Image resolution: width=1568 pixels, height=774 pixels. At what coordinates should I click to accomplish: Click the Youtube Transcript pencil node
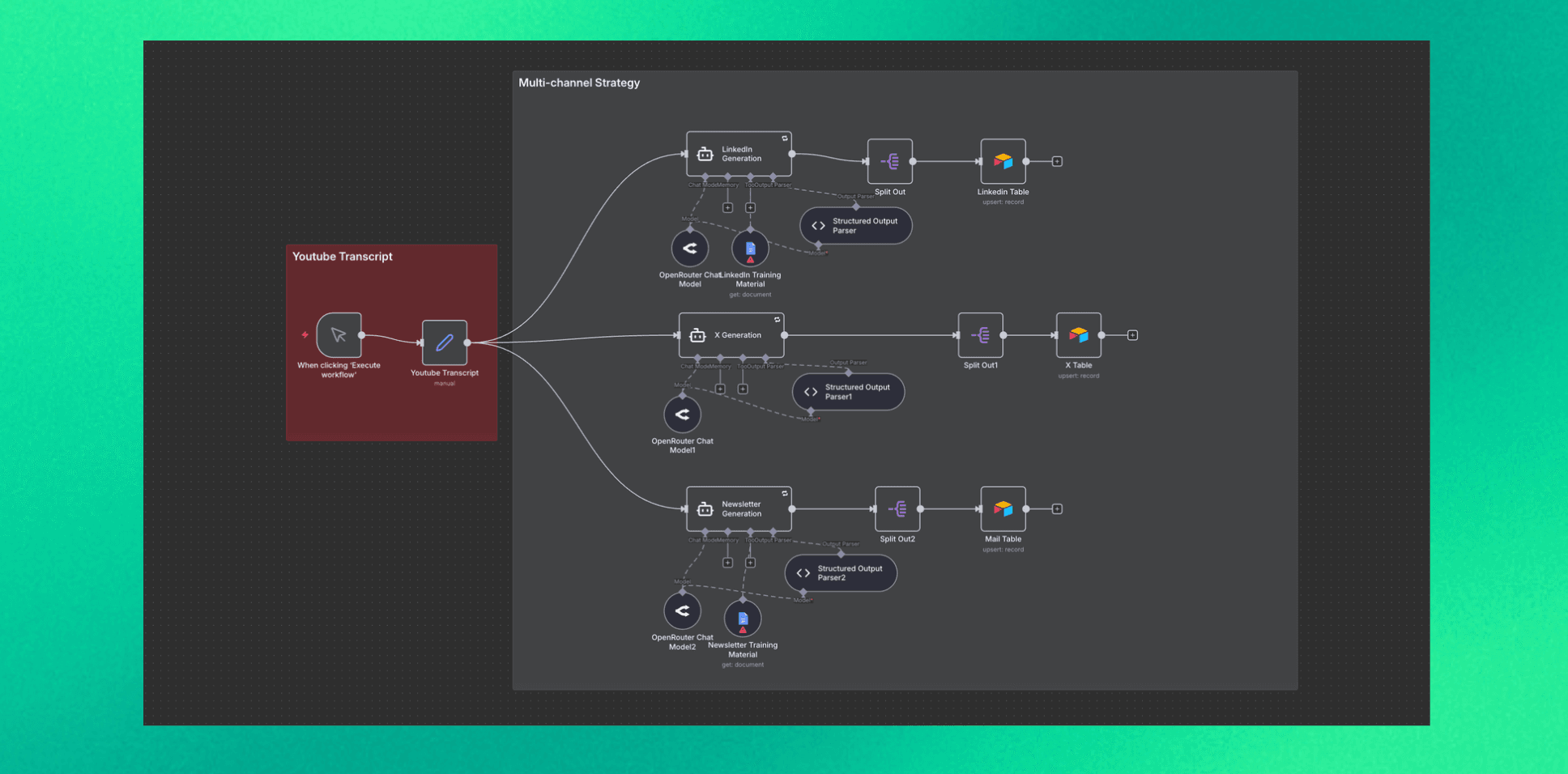pyautogui.click(x=444, y=342)
